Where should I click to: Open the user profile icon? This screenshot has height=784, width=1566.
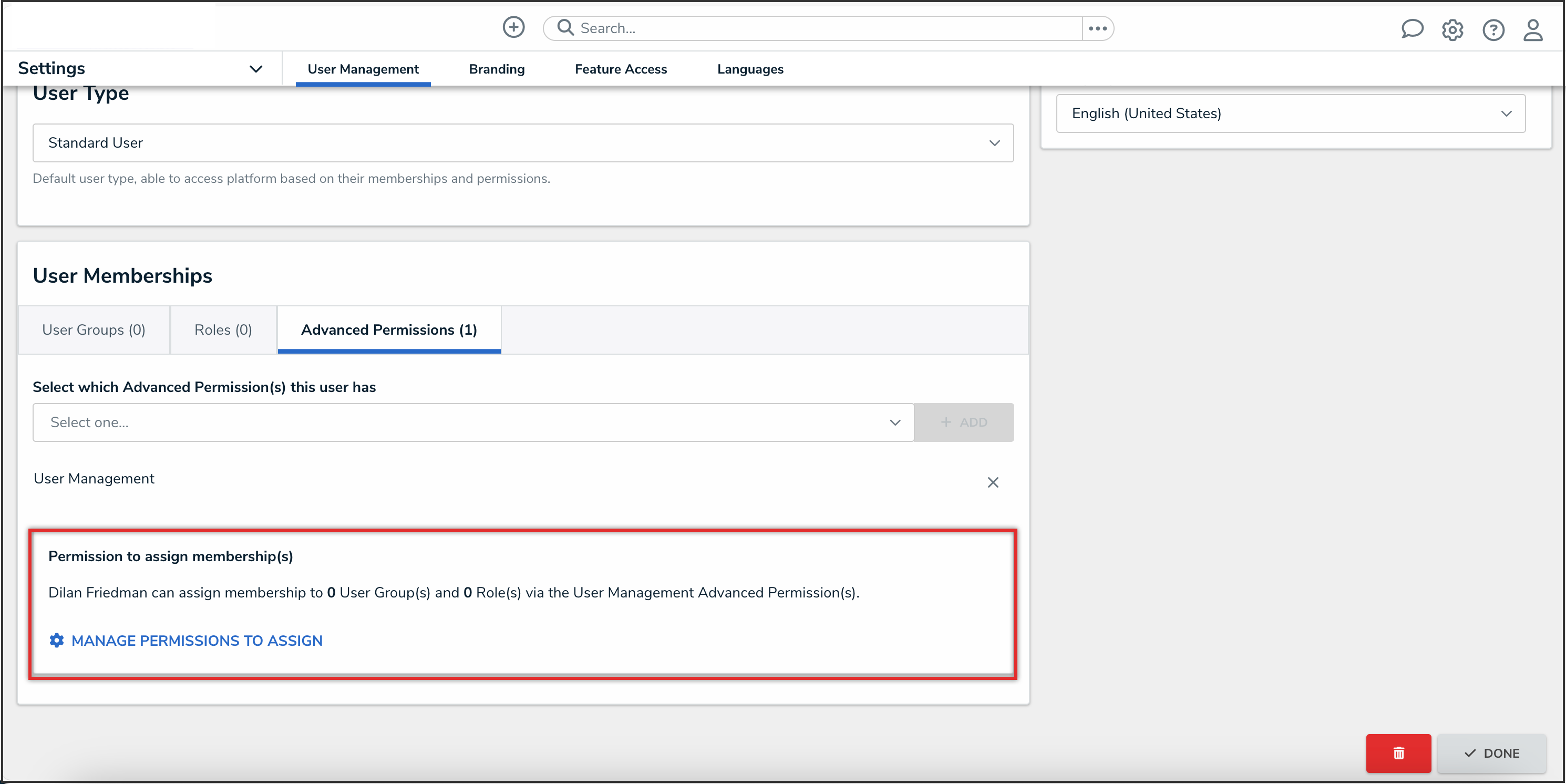(1532, 30)
